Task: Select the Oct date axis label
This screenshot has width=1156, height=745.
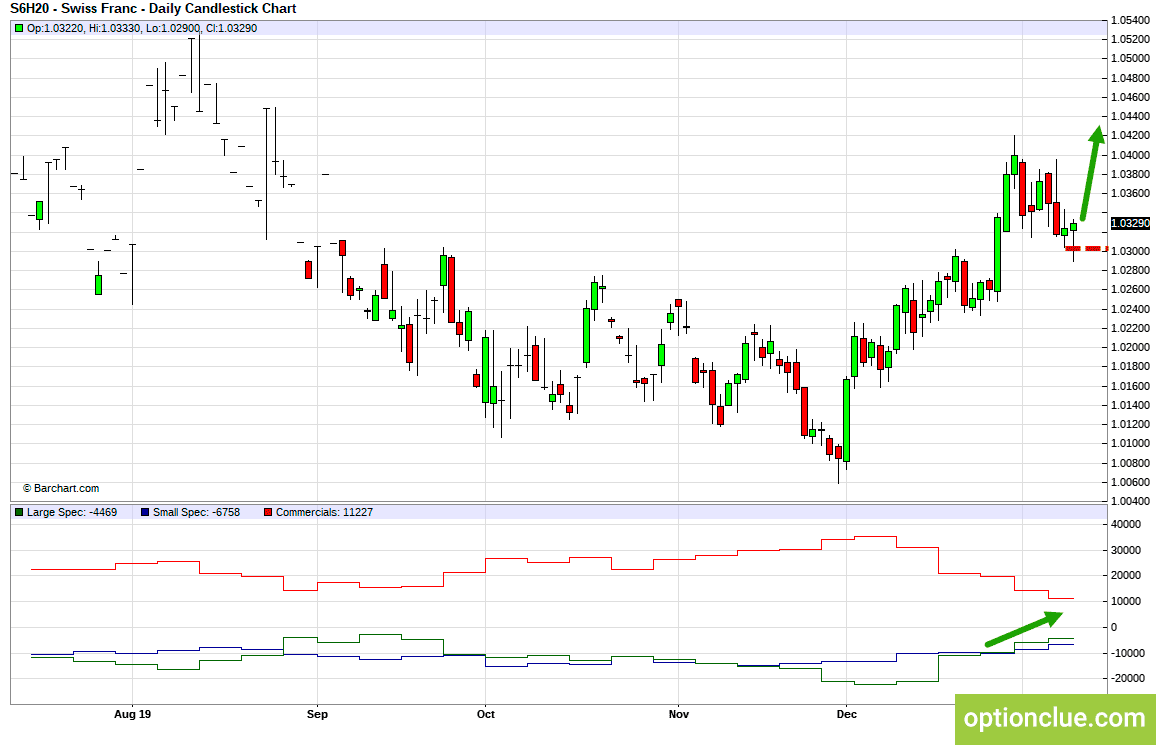Action: click(486, 714)
